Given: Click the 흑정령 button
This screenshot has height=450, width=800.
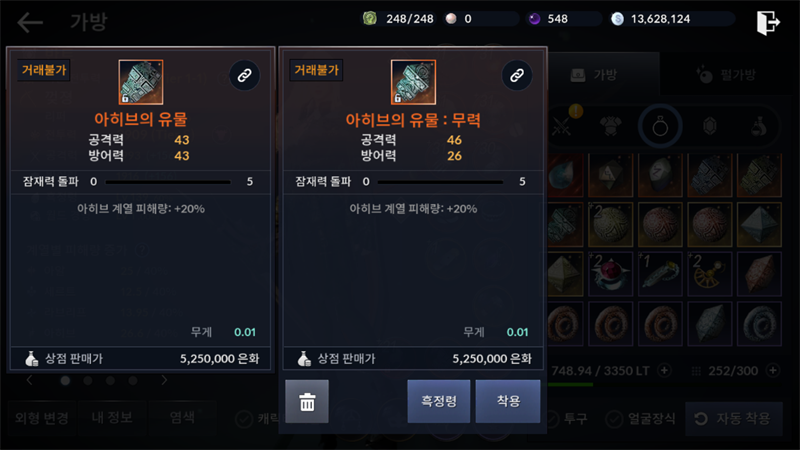Looking at the screenshot, I should [439, 402].
